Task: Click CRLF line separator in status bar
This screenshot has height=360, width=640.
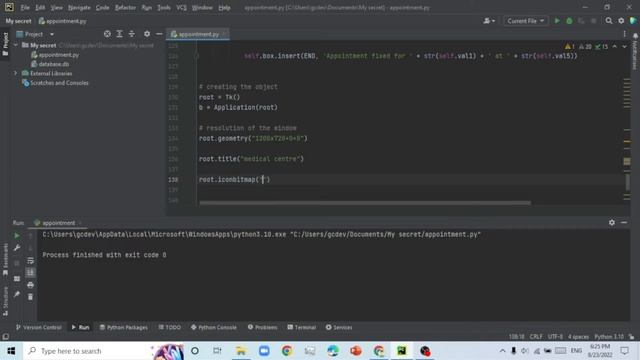Action: coord(536,337)
